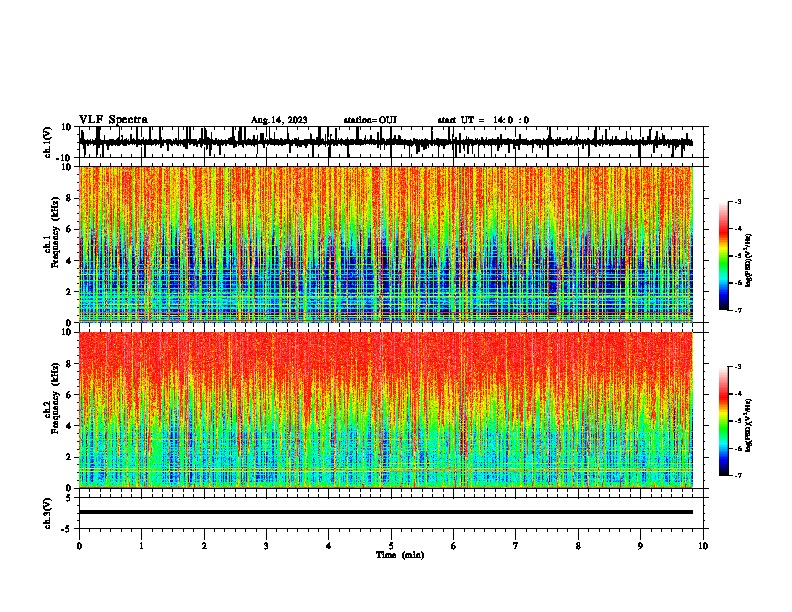Click the 'ch.1(V)' axis label
This screenshot has width=792, height=612.
[48, 142]
